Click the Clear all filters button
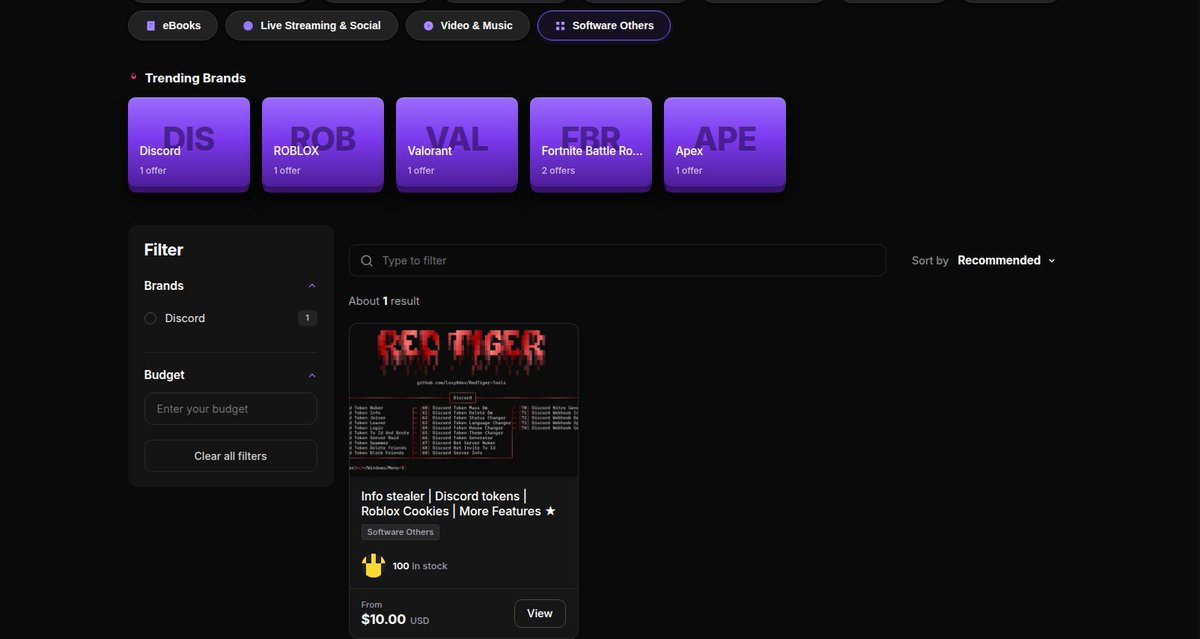This screenshot has height=639, width=1200. (x=231, y=456)
